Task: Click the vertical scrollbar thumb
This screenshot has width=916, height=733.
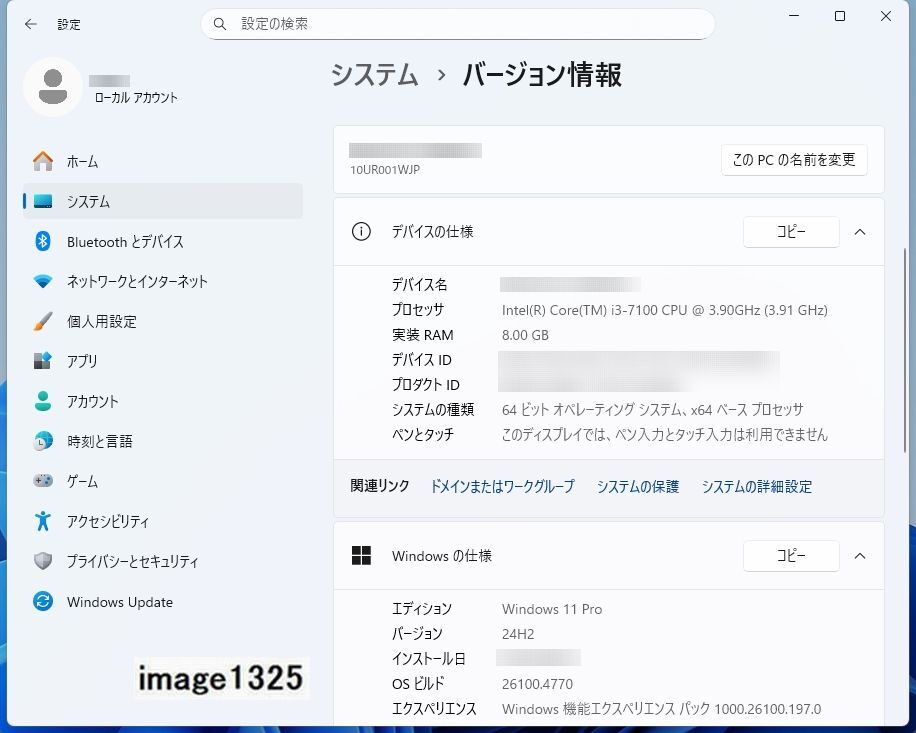Action: [905, 350]
